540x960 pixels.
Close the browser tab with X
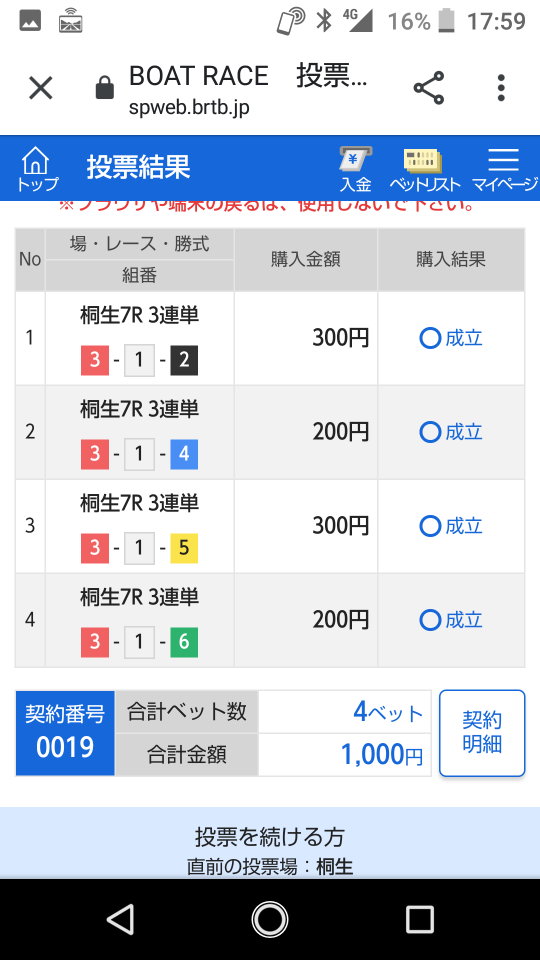point(41,88)
